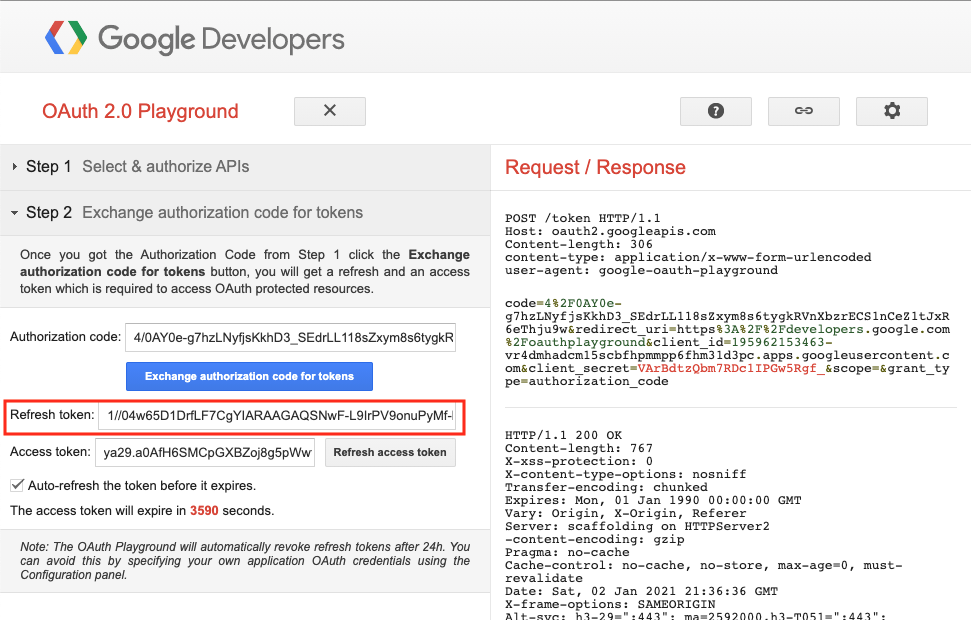Open the help question mark icon

716,111
